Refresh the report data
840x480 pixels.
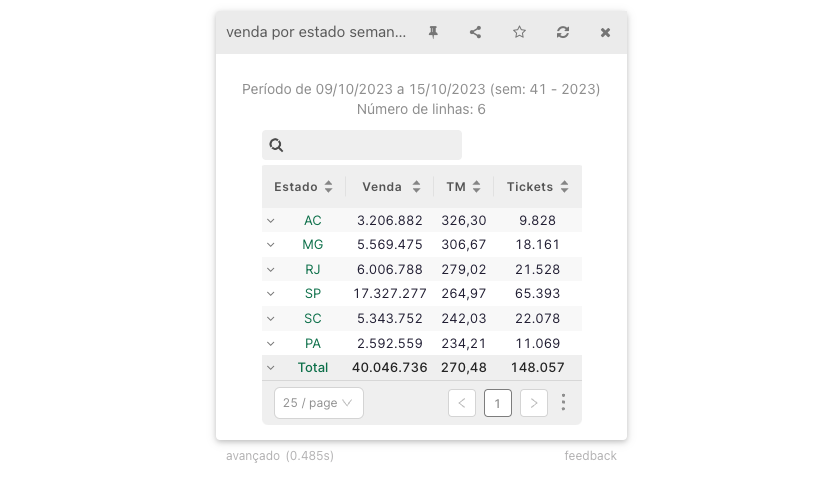click(x=563, y=32)
